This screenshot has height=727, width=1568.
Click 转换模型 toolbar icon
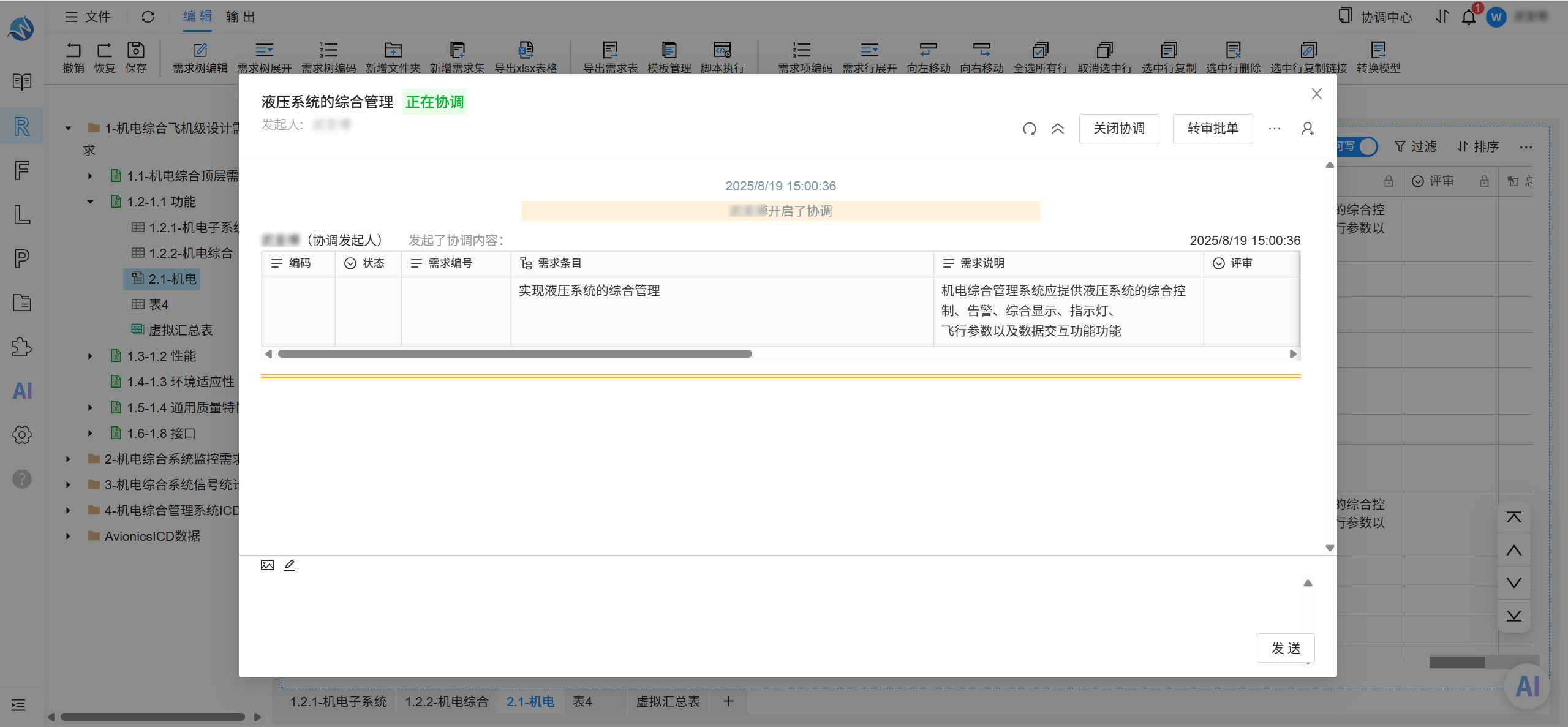(x=1378, y=50)
